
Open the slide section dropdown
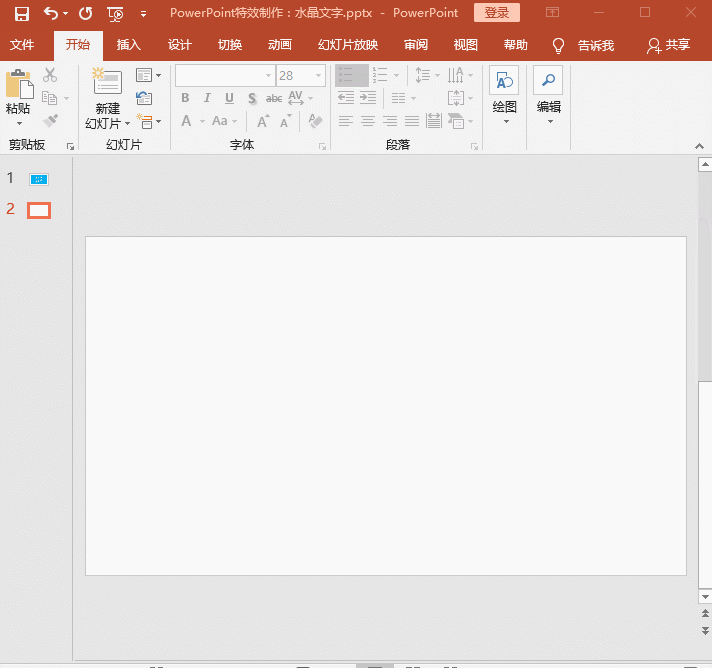click(x=148, y=121)
